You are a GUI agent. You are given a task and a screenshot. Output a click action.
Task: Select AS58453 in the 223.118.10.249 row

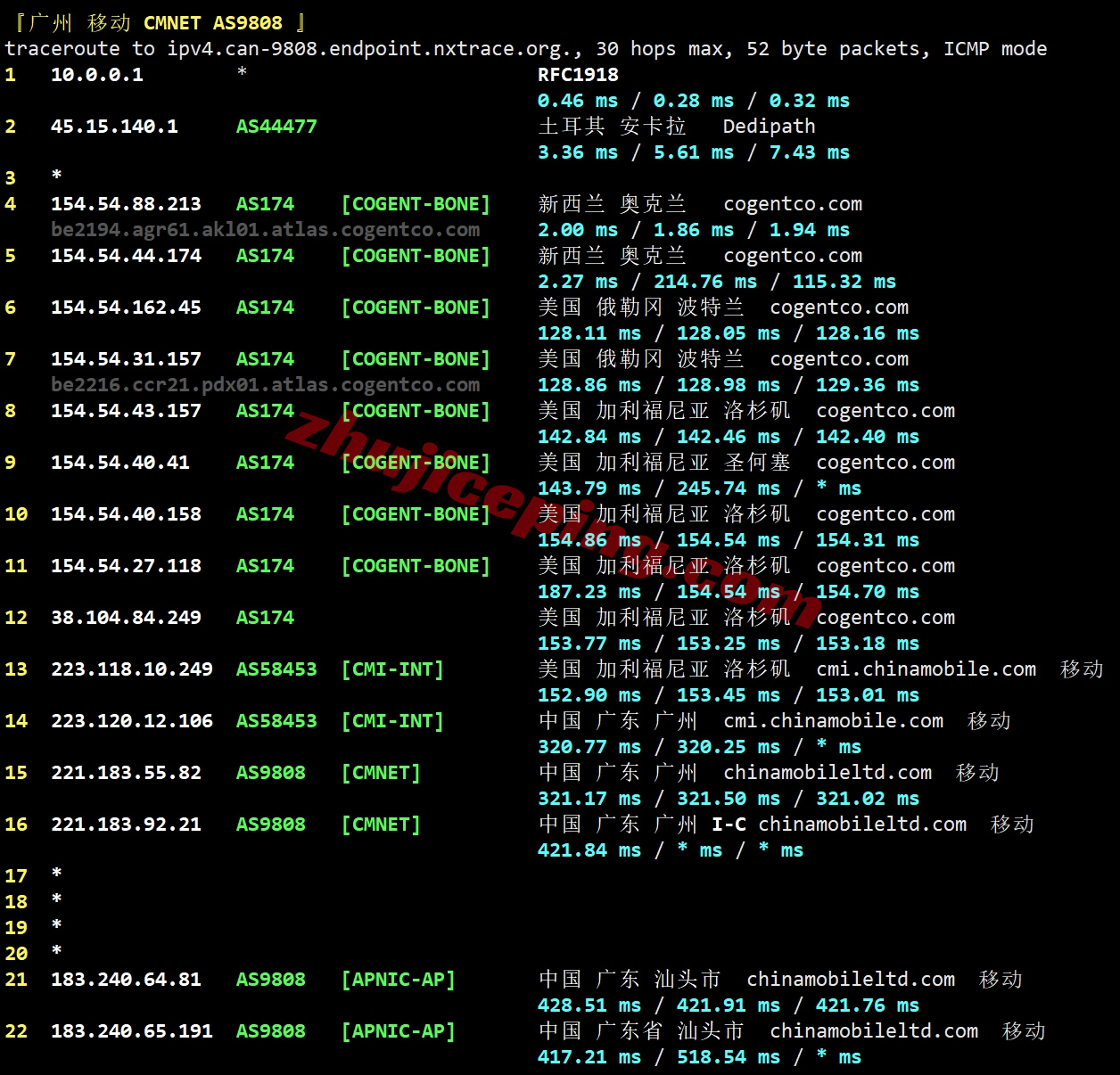point(276,669)
